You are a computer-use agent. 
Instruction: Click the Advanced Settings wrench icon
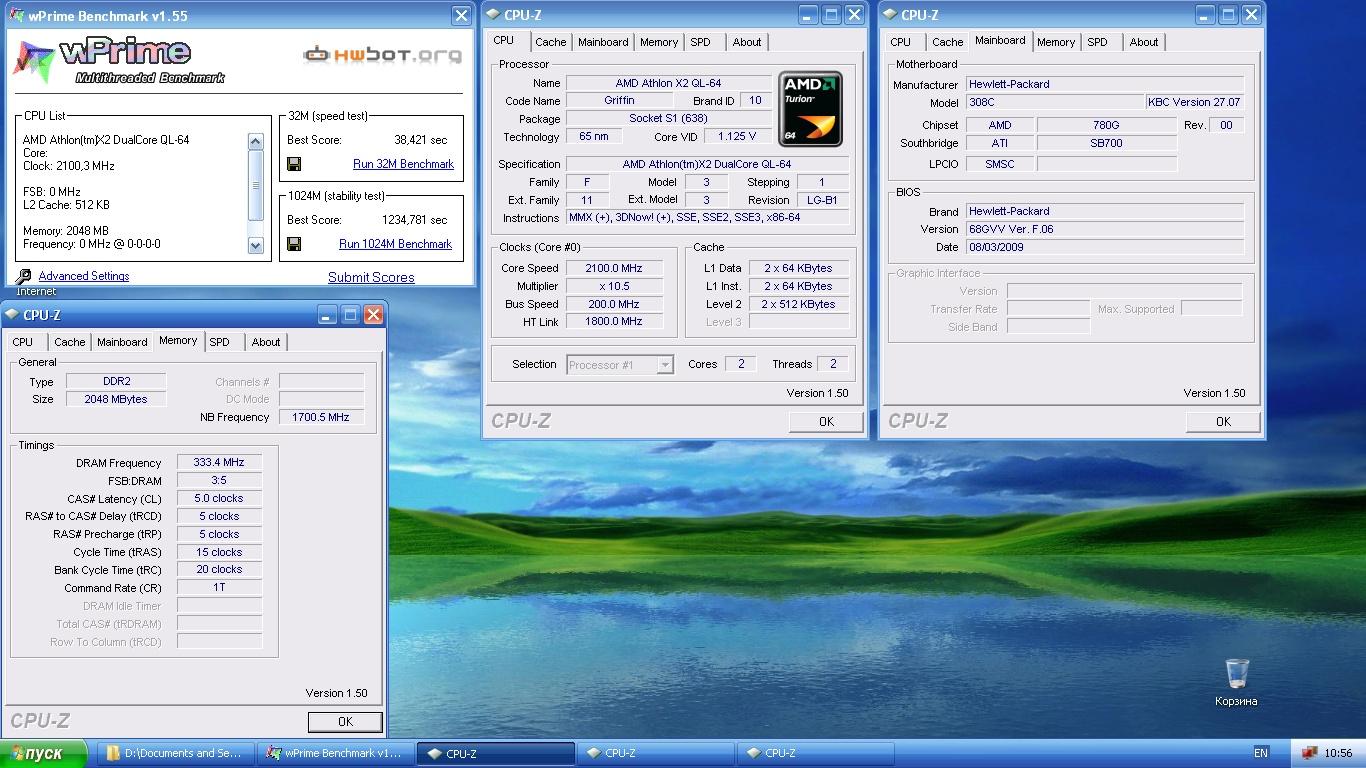coord(24,276)
